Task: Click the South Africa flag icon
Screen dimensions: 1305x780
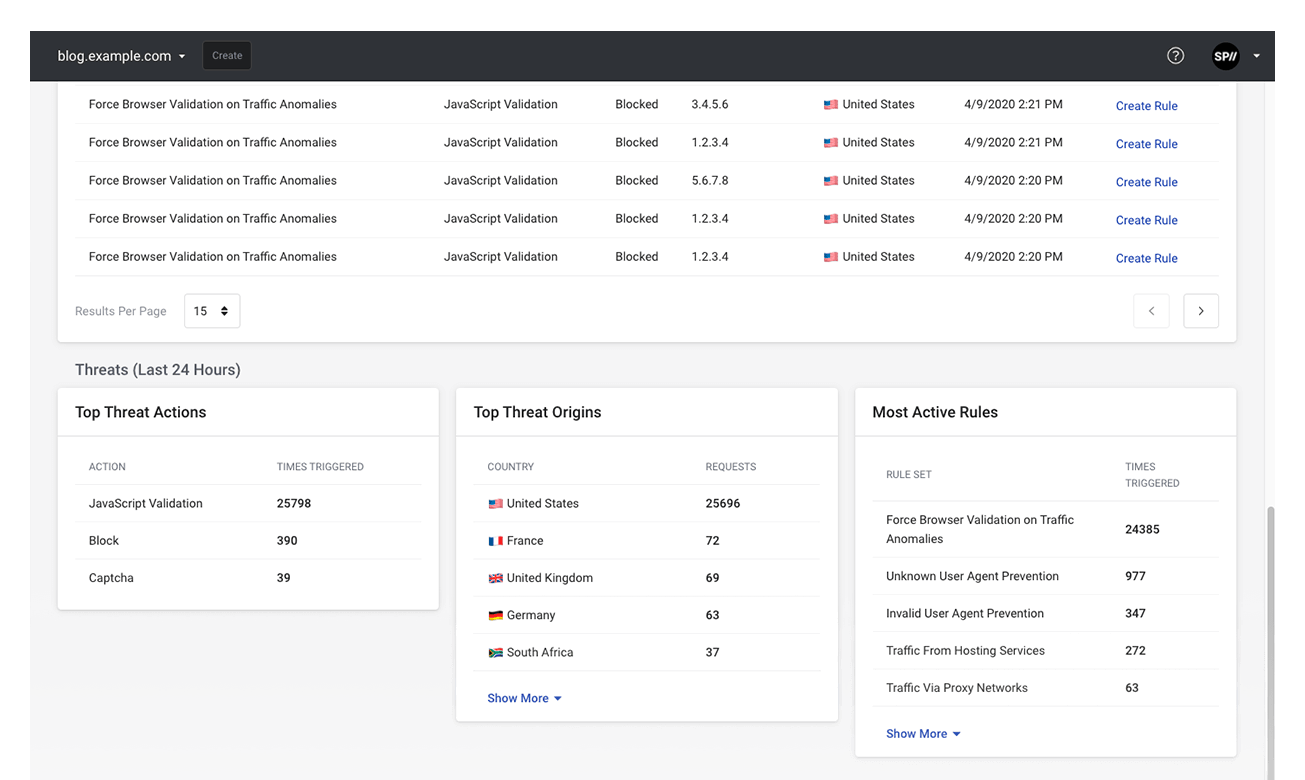Action: click(495, 653)
